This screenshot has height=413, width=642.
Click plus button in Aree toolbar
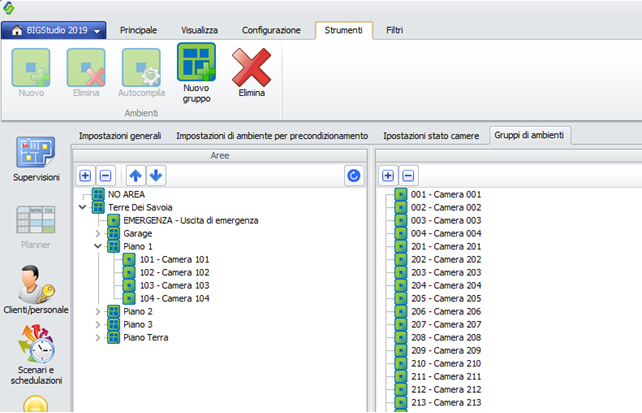[85, 176]
